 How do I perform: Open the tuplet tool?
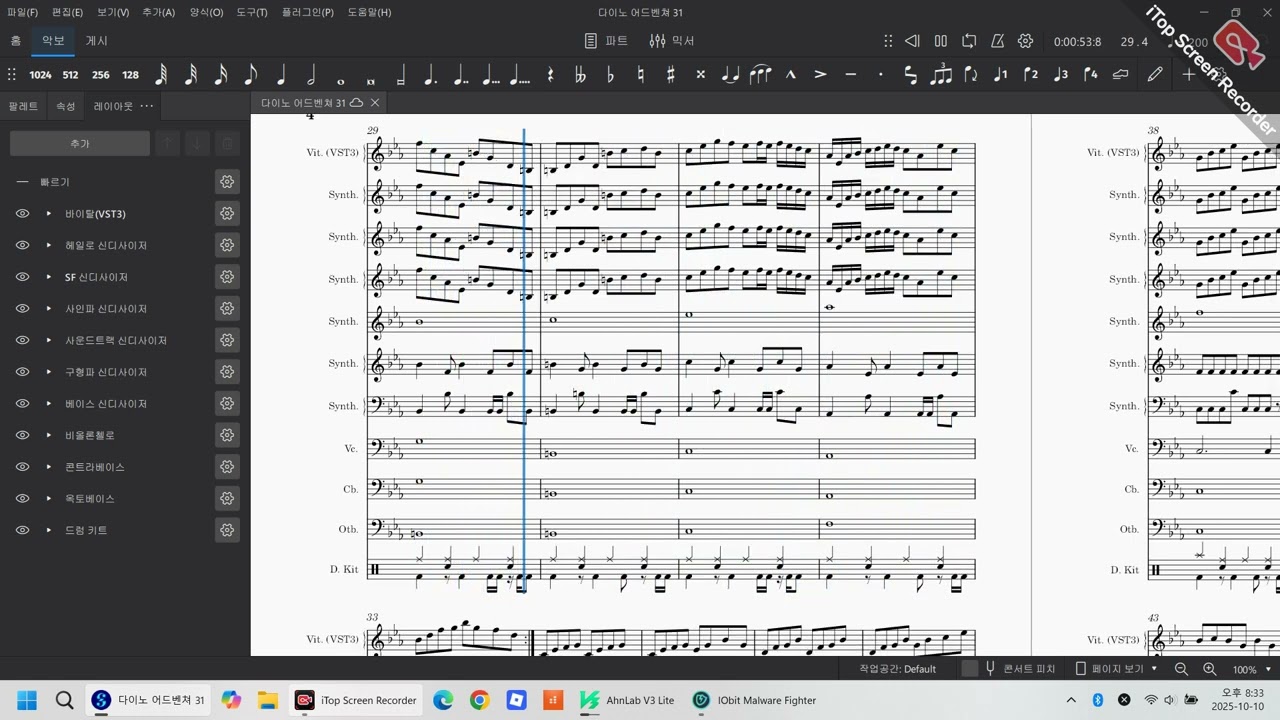[x=940, y=74]
